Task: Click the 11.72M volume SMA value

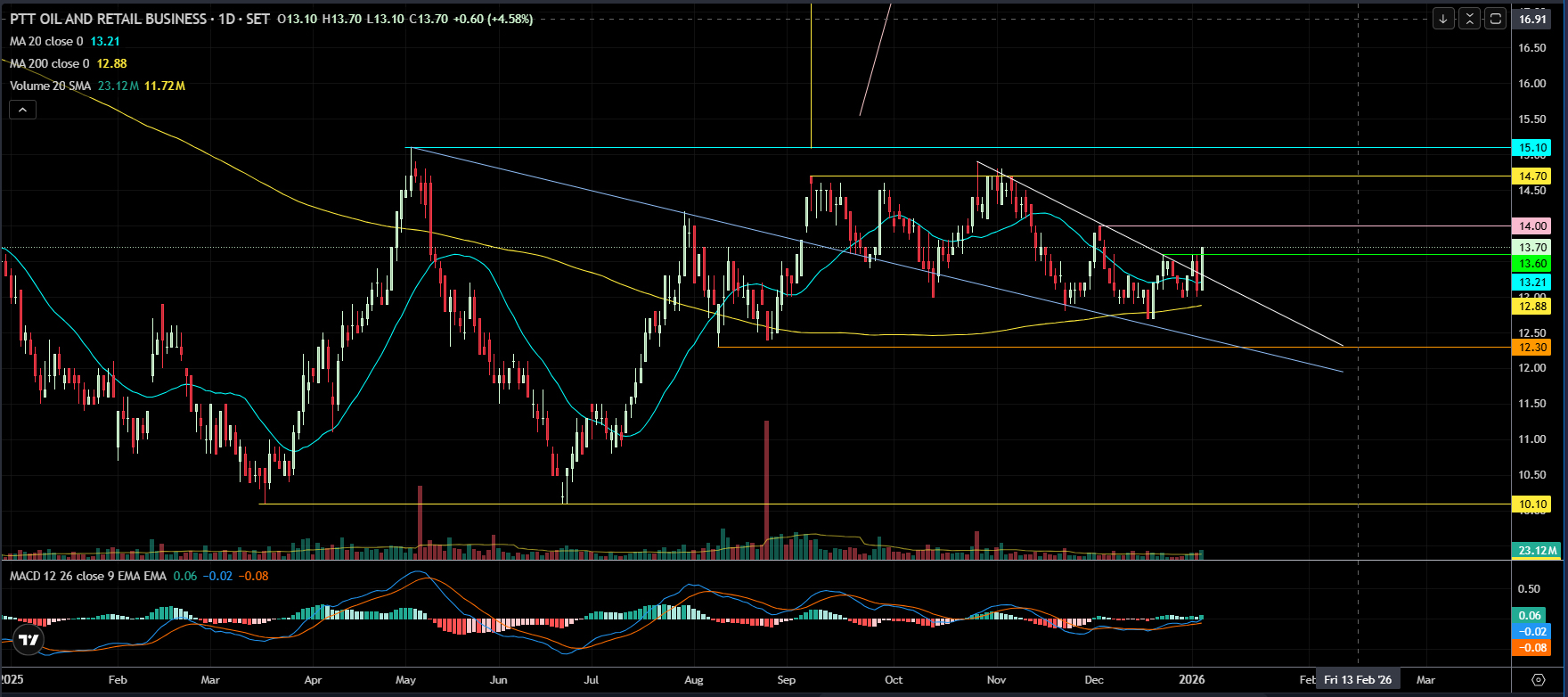Action: coord(165,86)
